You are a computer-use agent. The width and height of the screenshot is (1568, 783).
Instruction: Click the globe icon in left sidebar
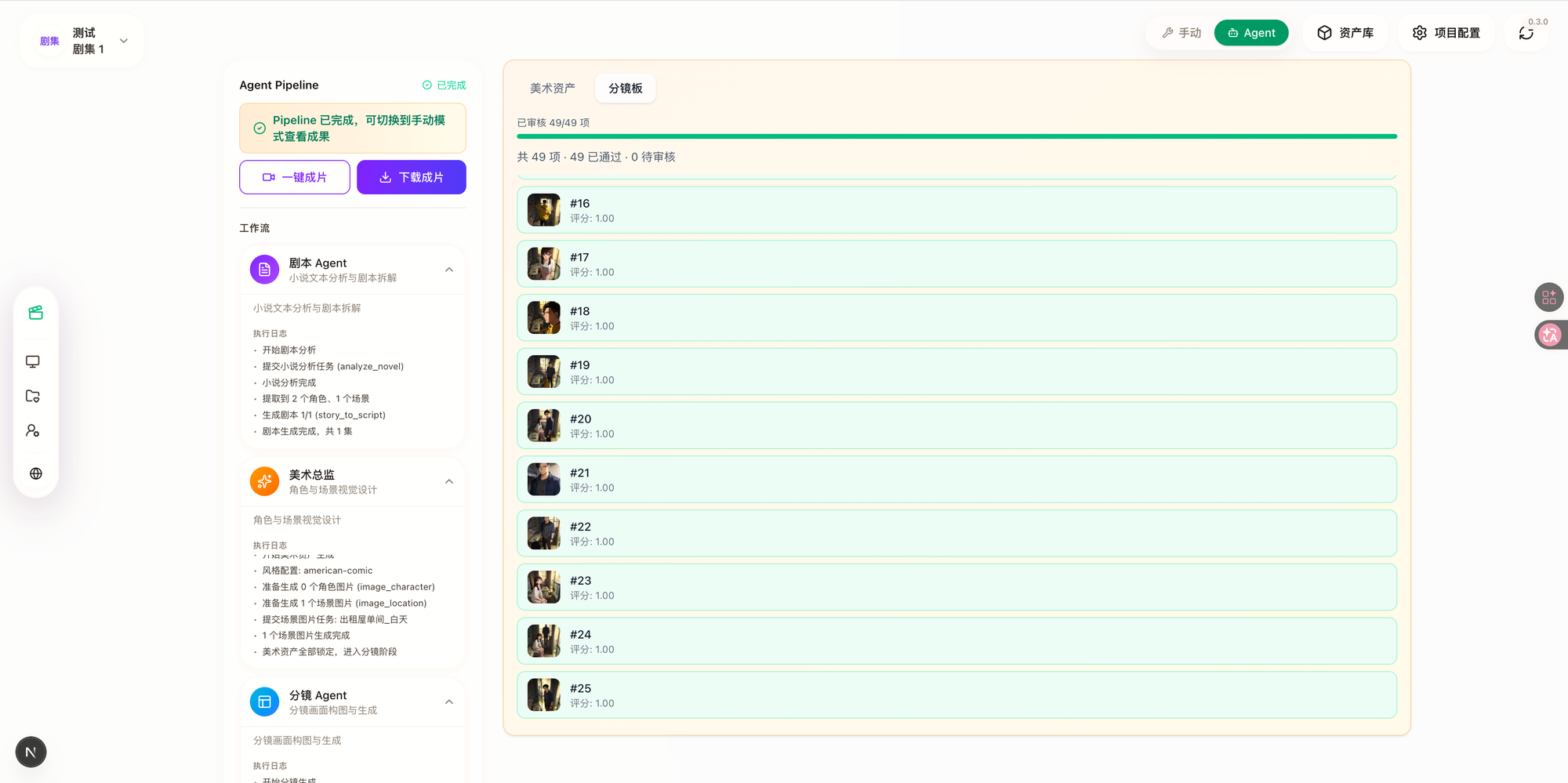click(x=35, y=473)
